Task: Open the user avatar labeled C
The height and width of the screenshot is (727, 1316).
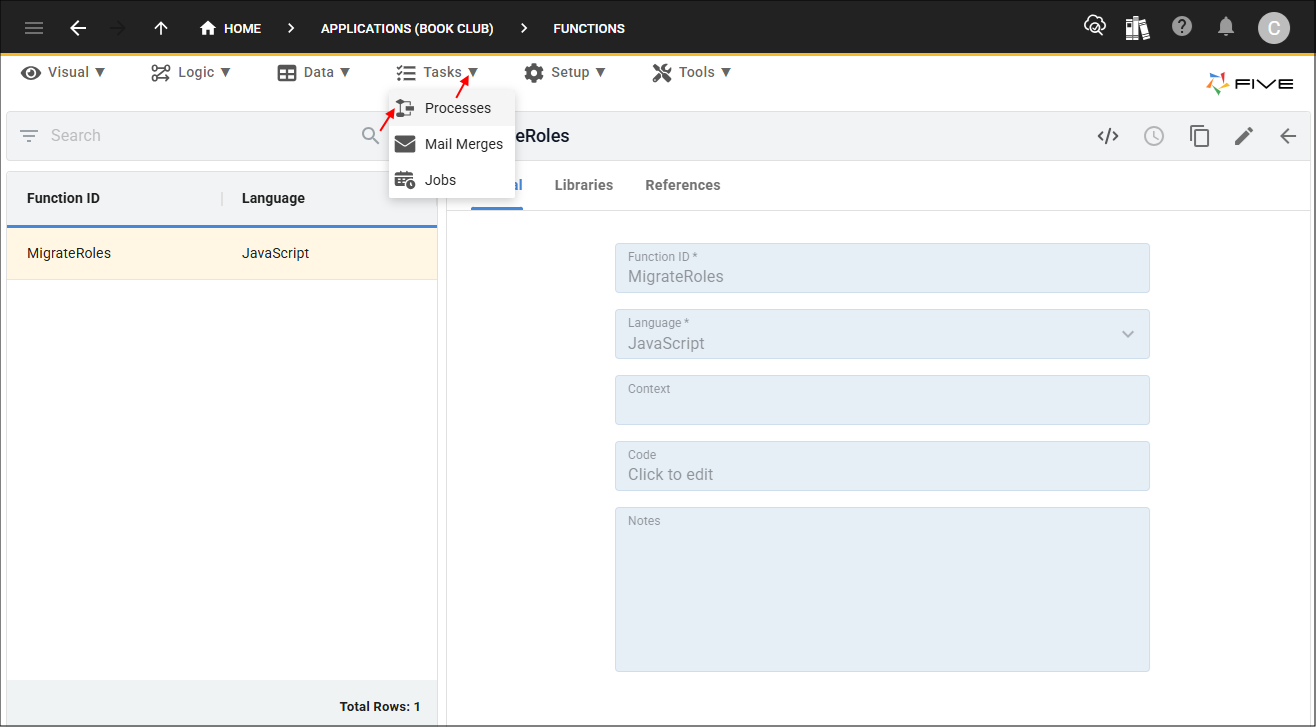Action: [x=1273, y=28]
